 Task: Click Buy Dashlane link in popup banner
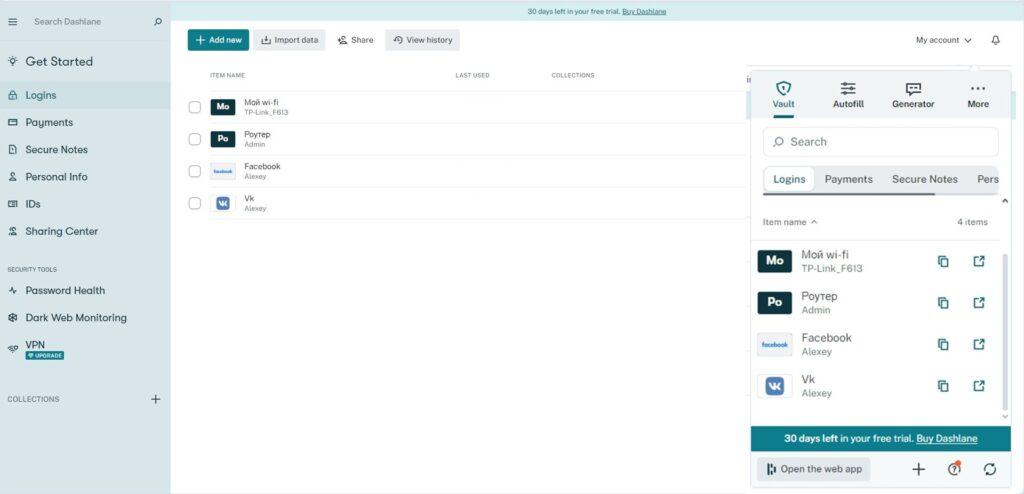(947, 438)
